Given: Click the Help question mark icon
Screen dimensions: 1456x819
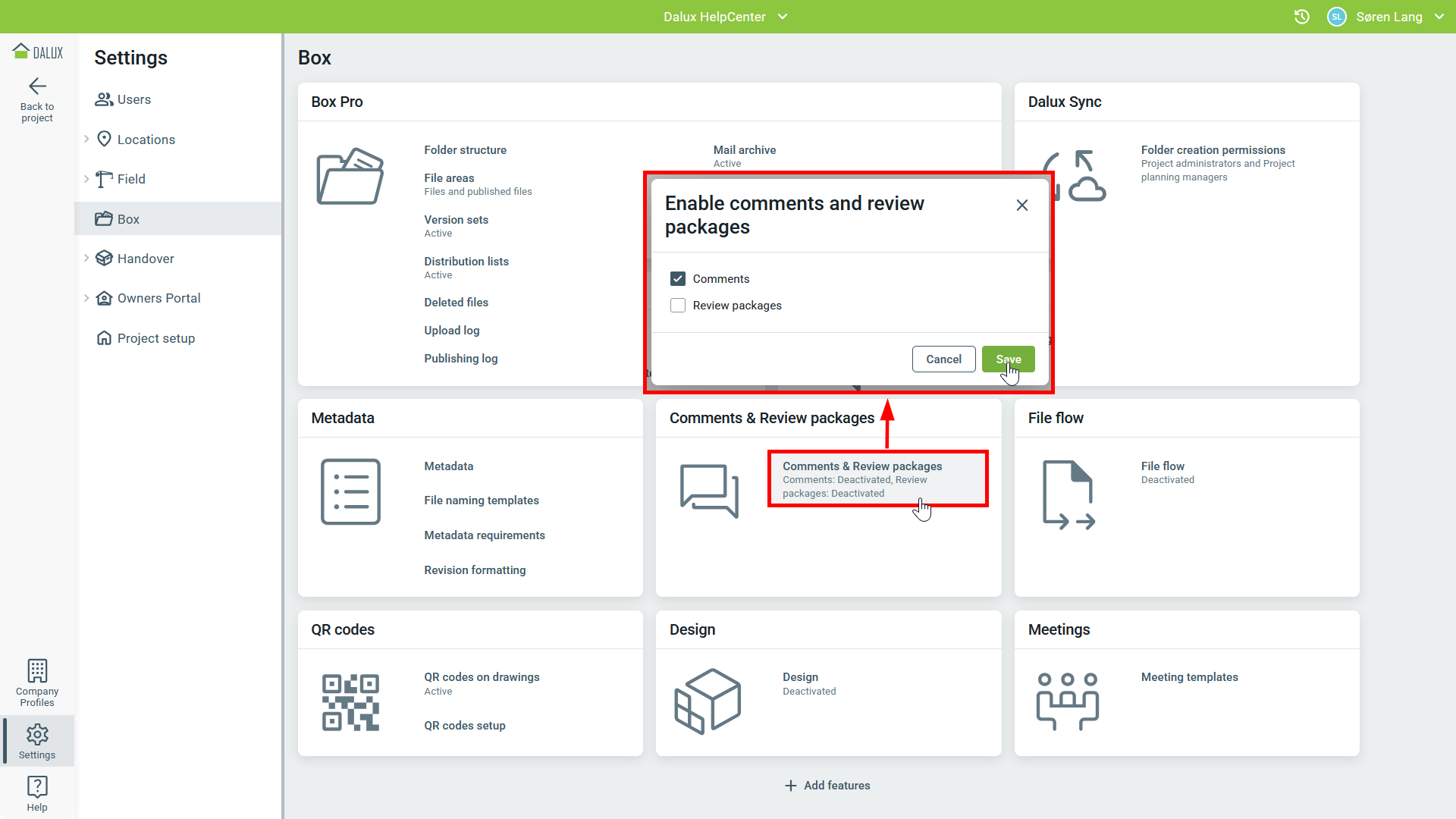Looking at the screenshot, I should (37, 786).
